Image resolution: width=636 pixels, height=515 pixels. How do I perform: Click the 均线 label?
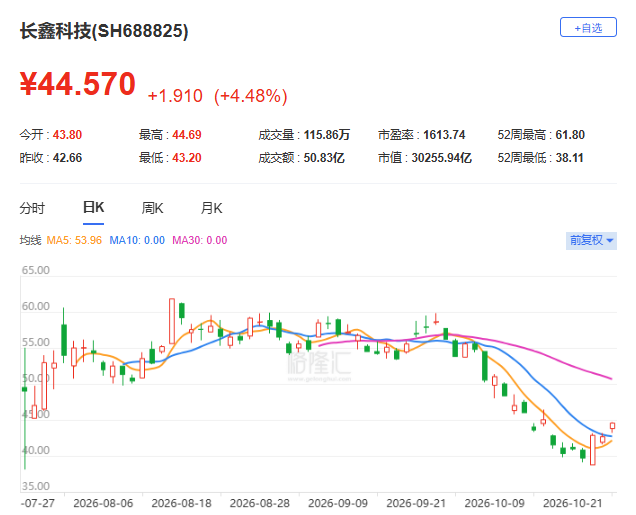pyautogui.click(x=30, y=240)
